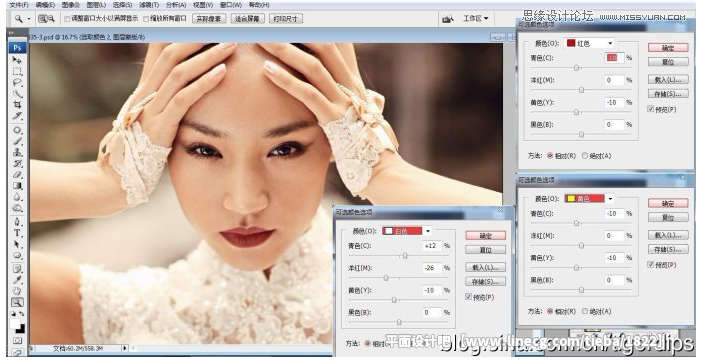Open the Window (窗口) menu
Screen dimensions: 703x360
point(230,5)
